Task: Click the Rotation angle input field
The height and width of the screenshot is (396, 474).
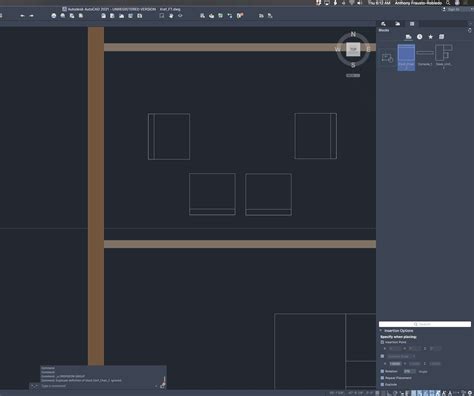Action: click(409, 371)
